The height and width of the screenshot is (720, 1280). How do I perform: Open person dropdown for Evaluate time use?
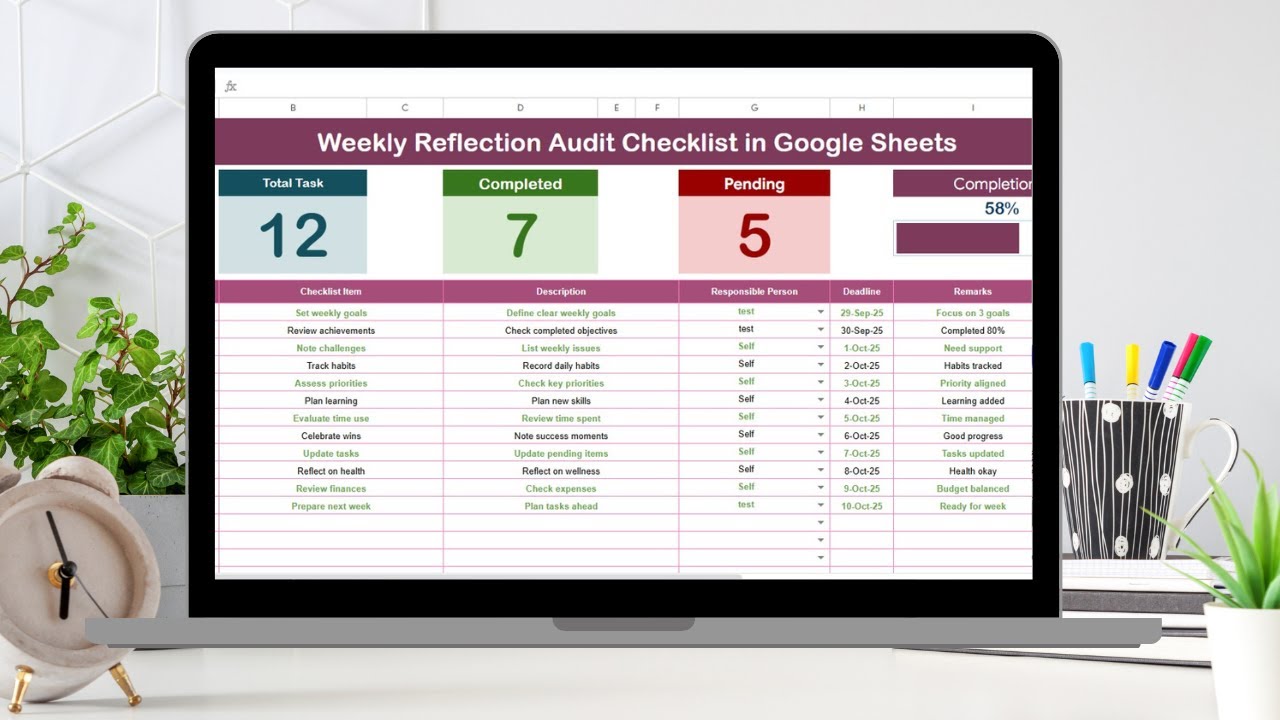click(x=821, y=418)
